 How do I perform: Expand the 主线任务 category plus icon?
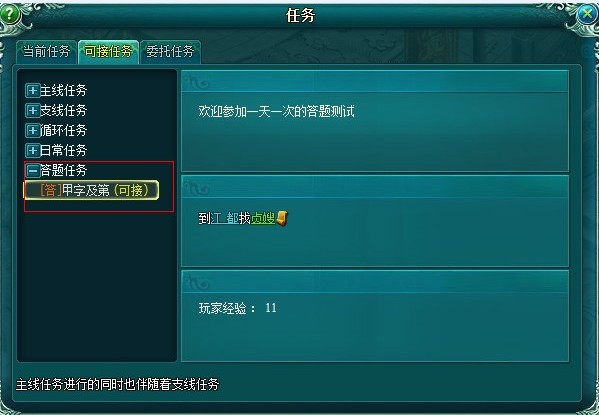(32, 91)
